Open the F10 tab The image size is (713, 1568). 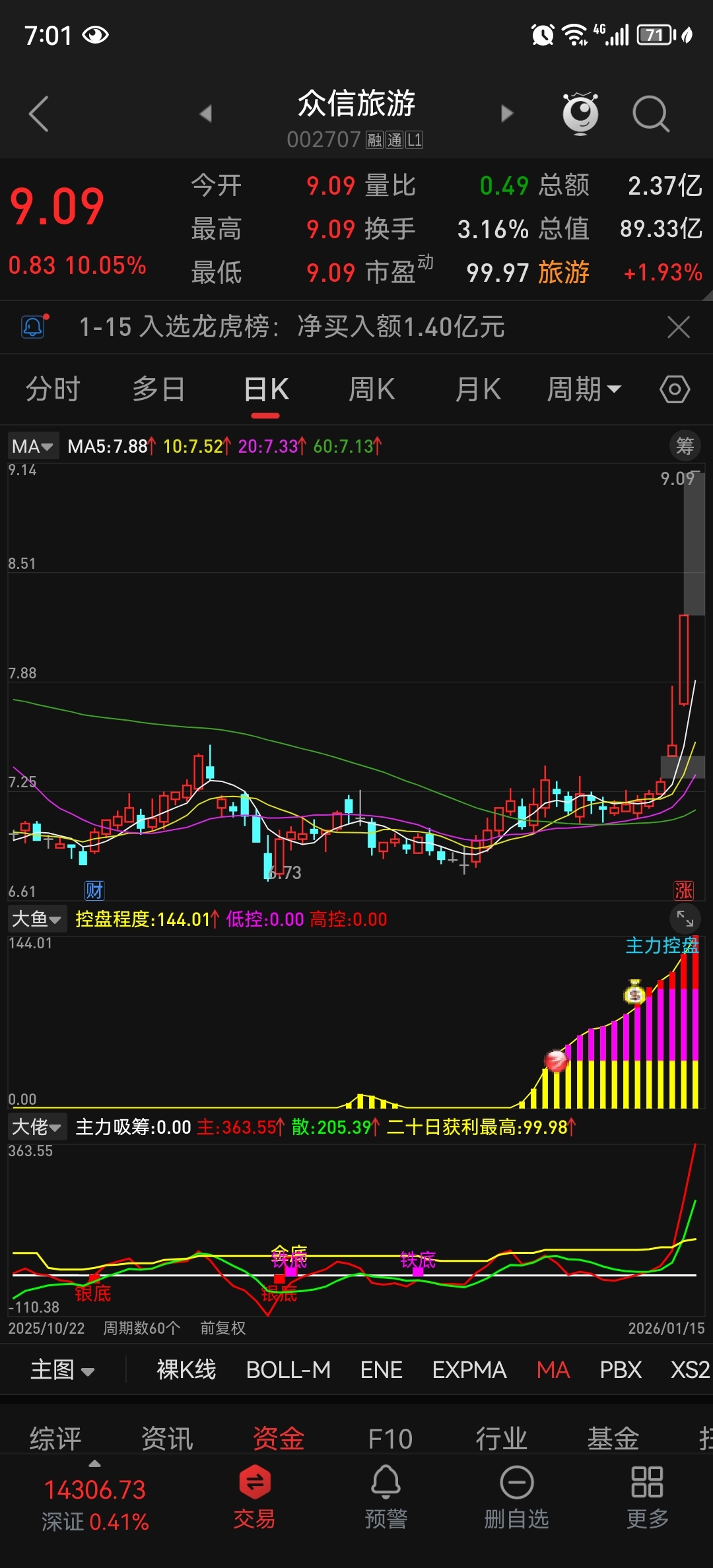390,1439
